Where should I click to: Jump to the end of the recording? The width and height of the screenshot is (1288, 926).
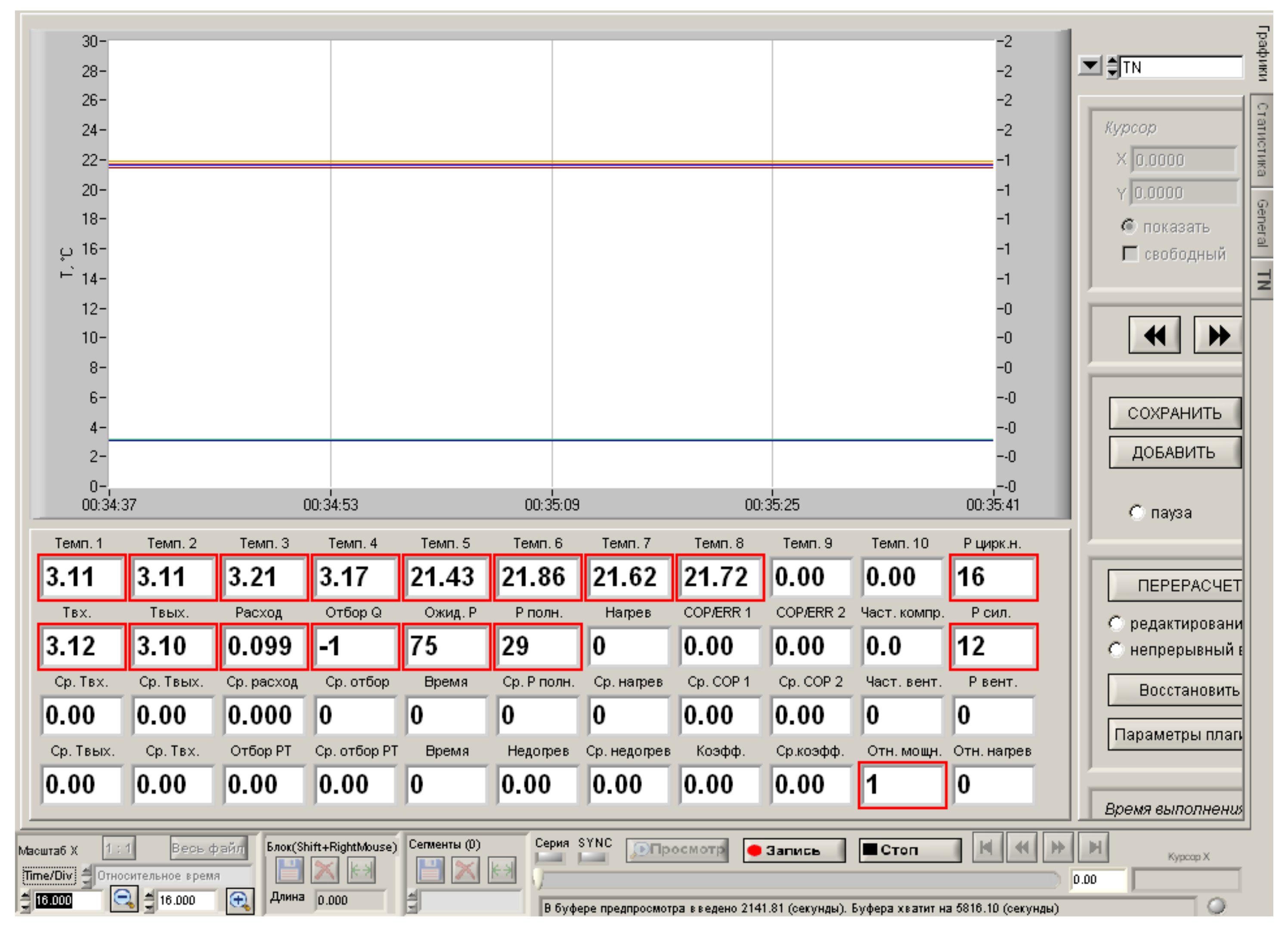1093,848
